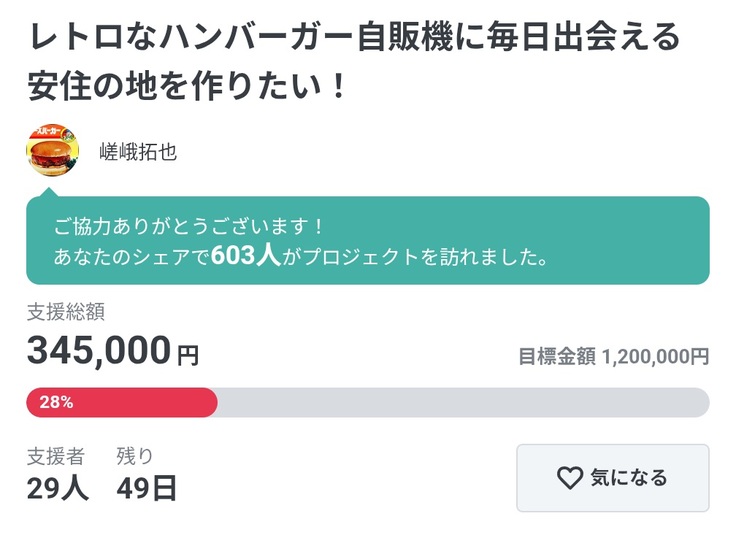This screenshot has width=736, height=535.
Task: Tap the ご協力ありがとうございます thank-you message
Action: coord(189,227)
